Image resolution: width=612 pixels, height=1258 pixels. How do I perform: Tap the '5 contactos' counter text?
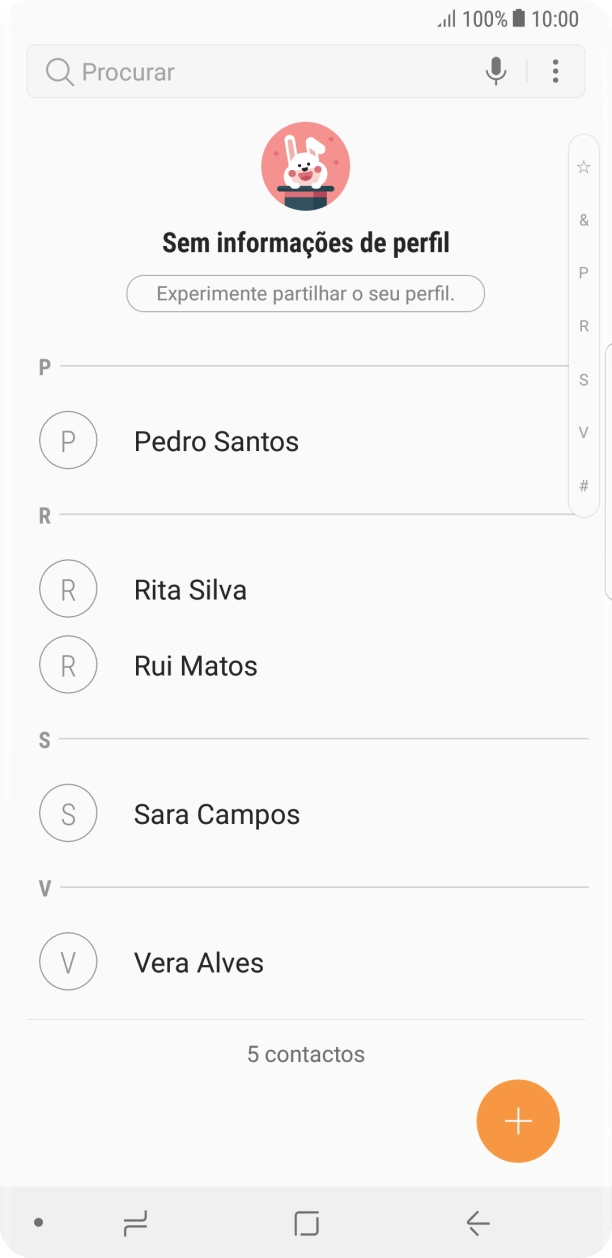(305, 1053)
